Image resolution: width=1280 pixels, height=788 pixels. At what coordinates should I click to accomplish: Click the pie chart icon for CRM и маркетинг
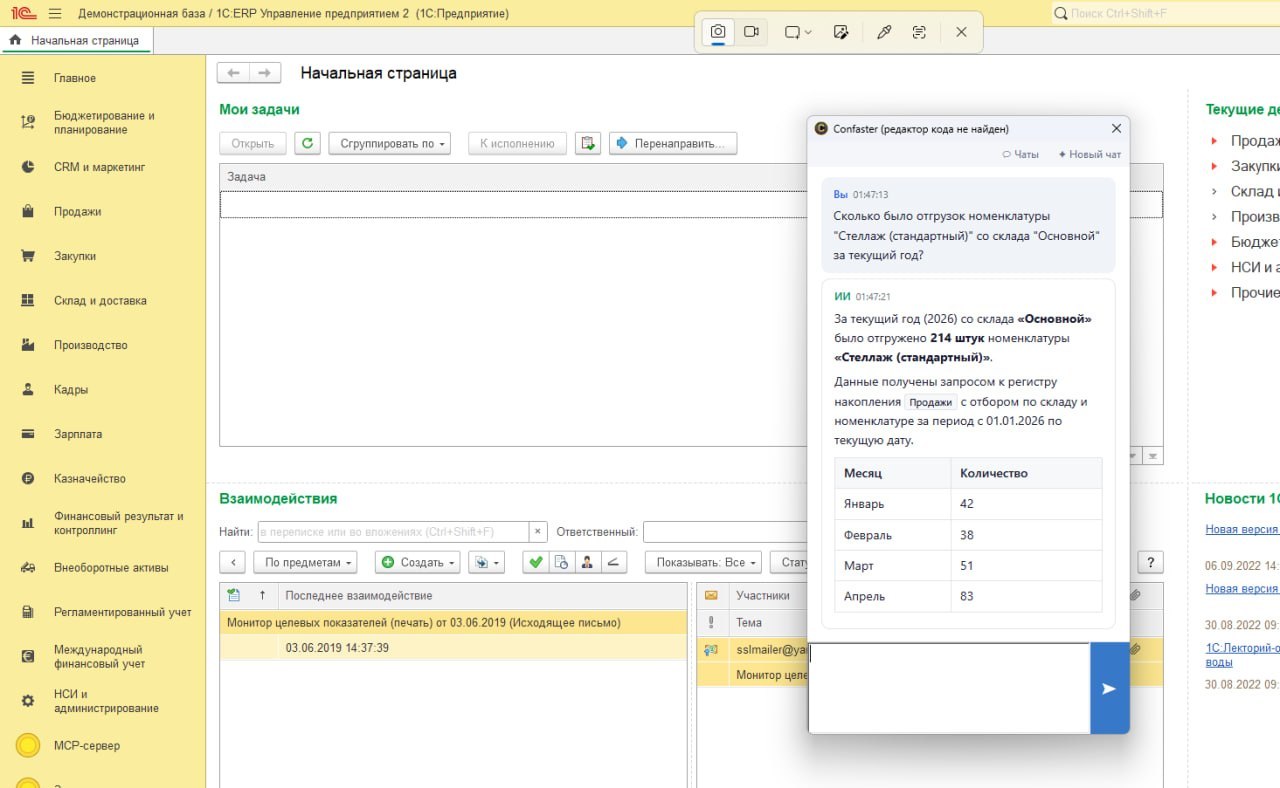tap(29, 167)
